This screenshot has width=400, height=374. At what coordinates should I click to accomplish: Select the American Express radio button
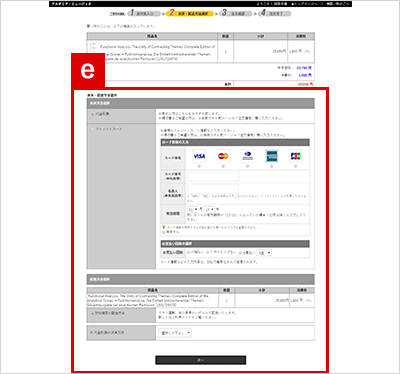click(x=272, y=166)
